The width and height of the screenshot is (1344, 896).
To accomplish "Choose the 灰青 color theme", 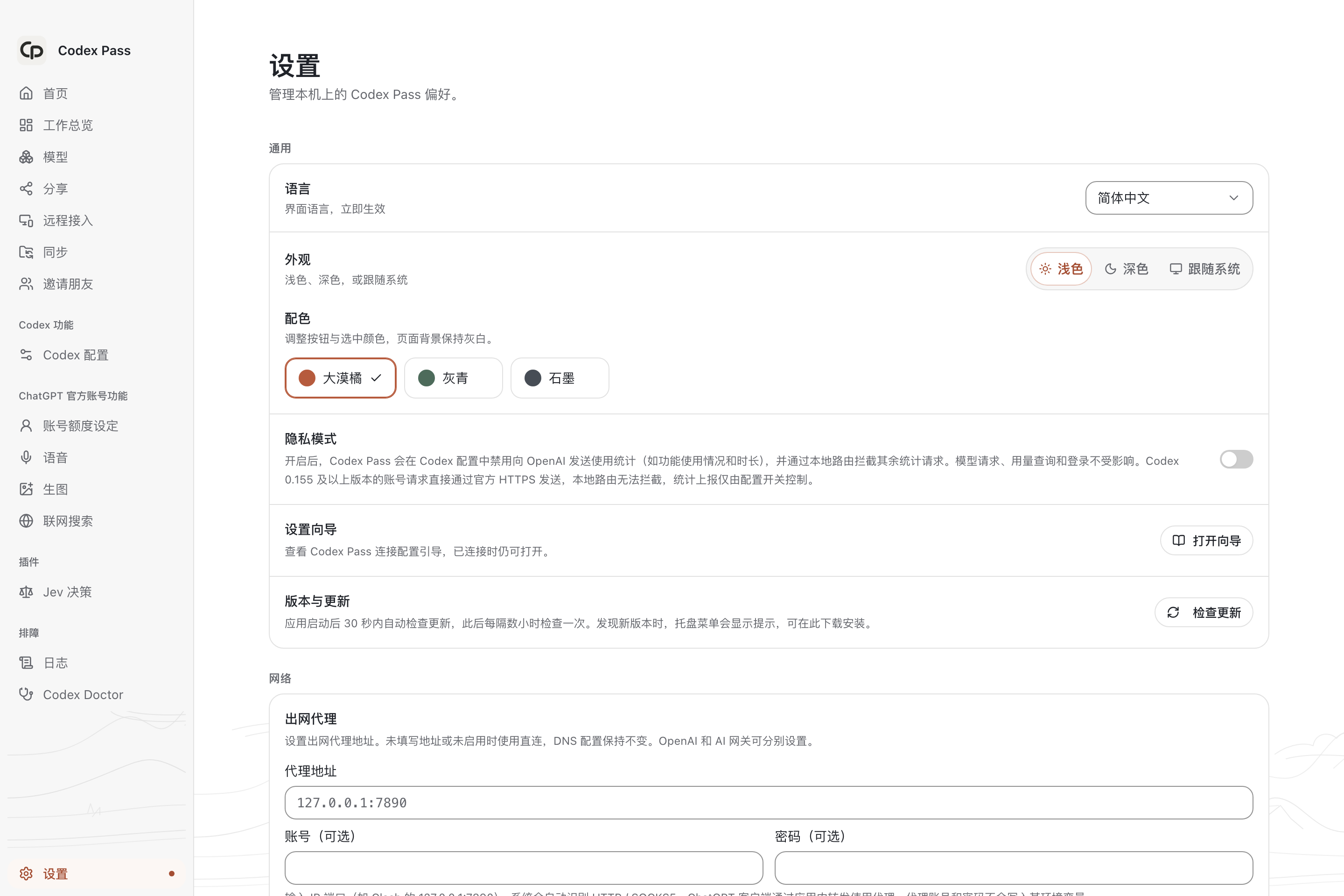I will tap(453, 378).
